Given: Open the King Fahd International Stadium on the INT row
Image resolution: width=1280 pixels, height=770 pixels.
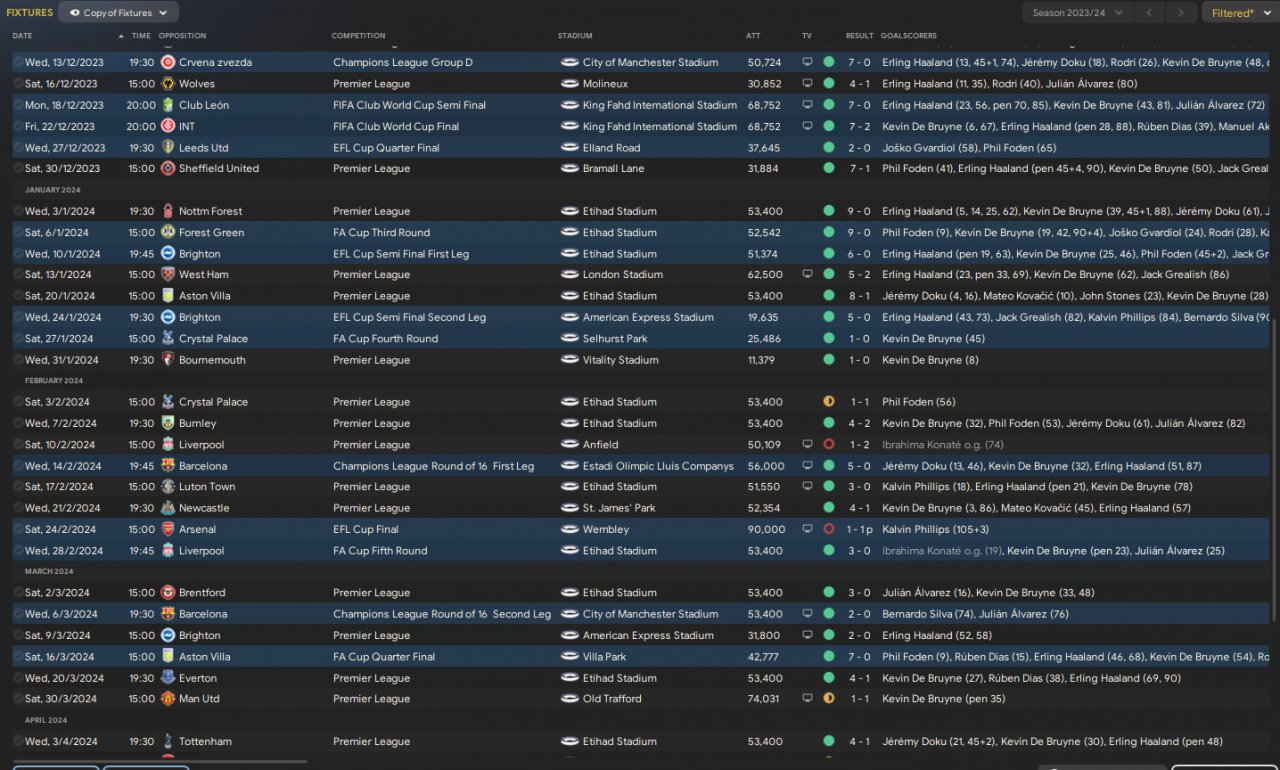Looking at the screenshot, I should 660,127.
